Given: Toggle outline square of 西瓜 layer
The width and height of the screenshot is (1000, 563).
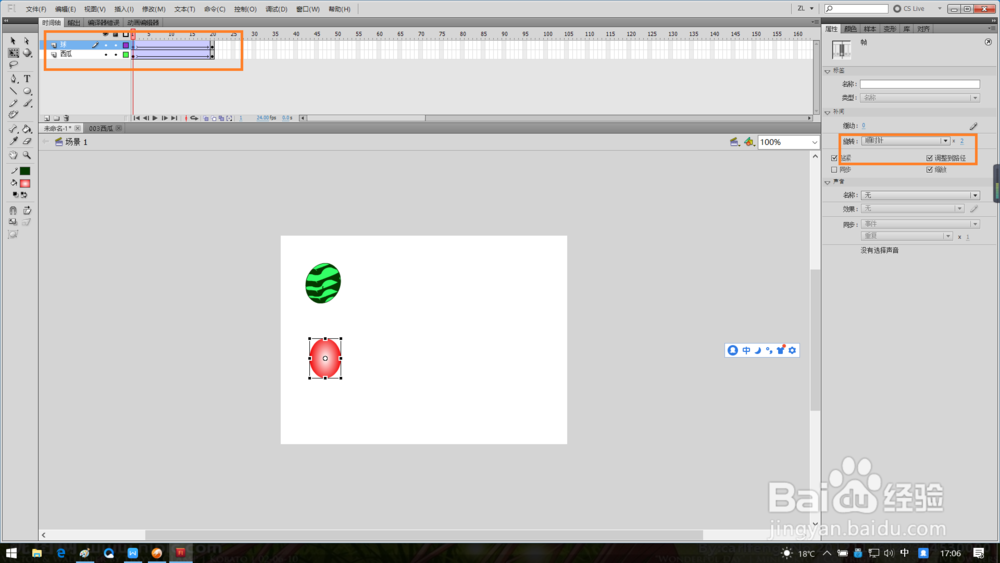Looking at the screenshot, I should point(126,55).
